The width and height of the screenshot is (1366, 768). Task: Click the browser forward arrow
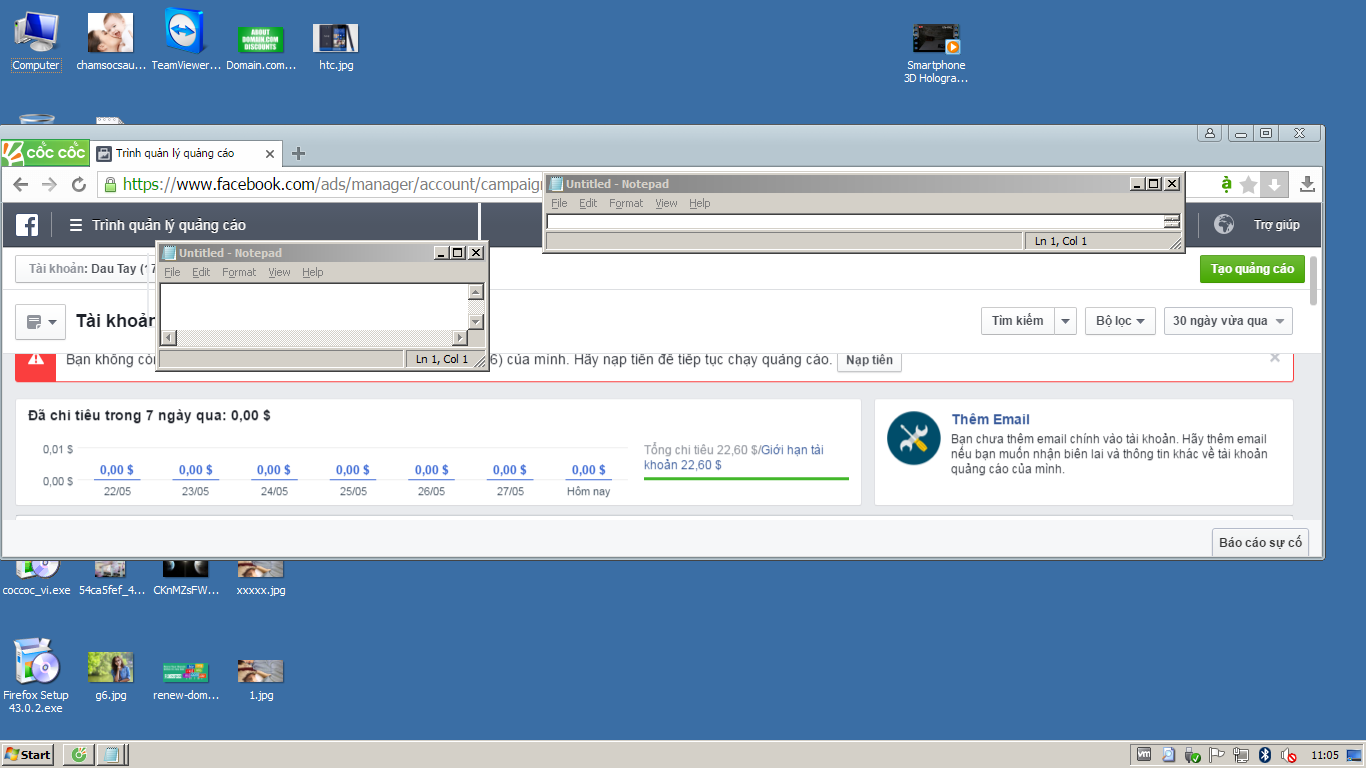(x=49, y=184)
